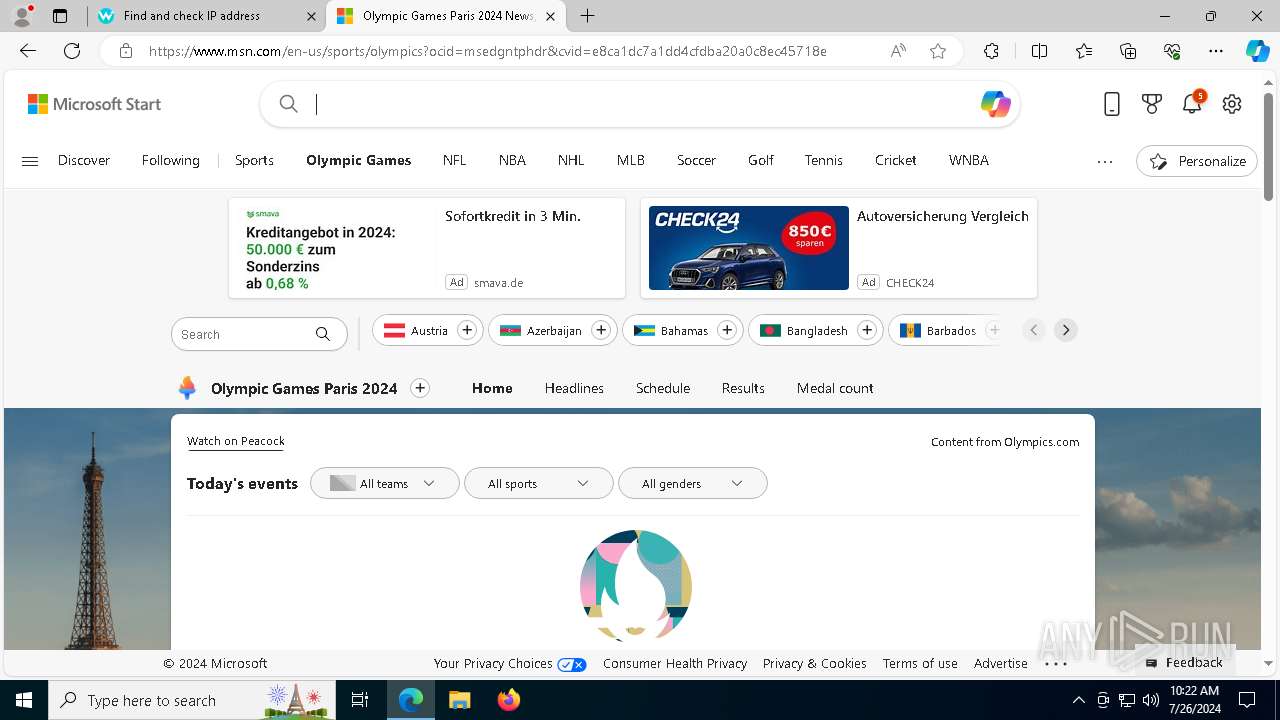This screenshot has height=720, width=1280.
Task: Open Browser essentials heart icon
Action: point(1172,51)
